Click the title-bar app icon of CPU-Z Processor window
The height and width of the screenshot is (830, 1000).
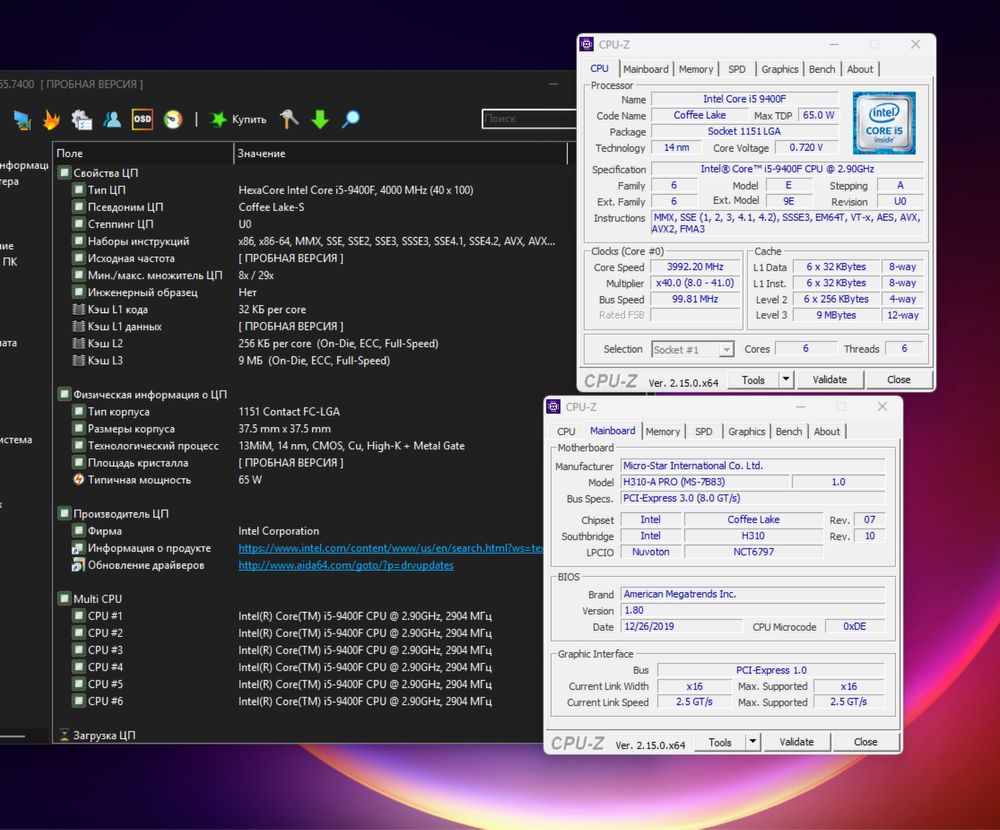[587, 45]
